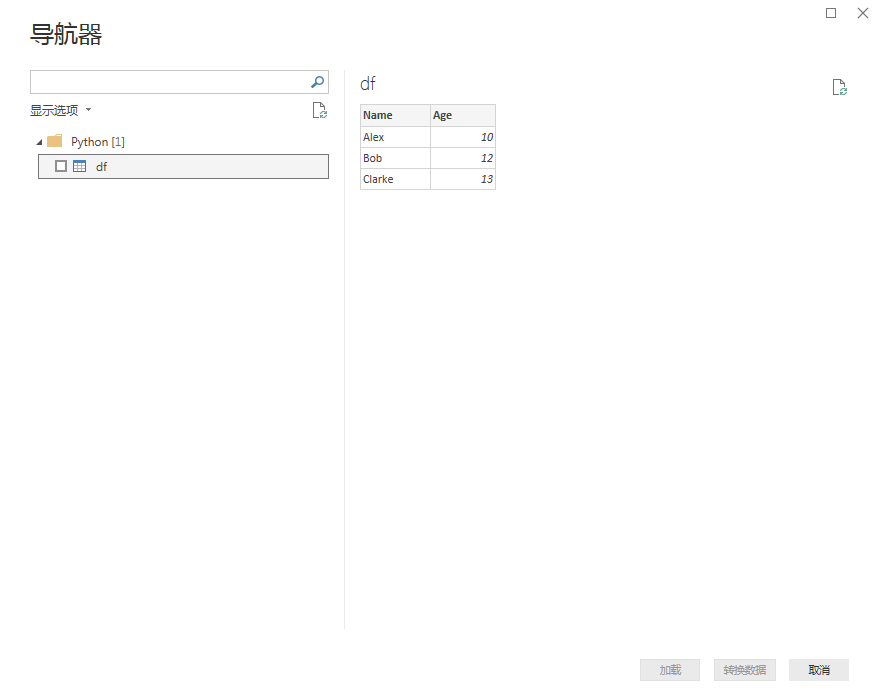The image size is (879, 699).
Task: Click the 加载 button
Action: pos(670,670)
